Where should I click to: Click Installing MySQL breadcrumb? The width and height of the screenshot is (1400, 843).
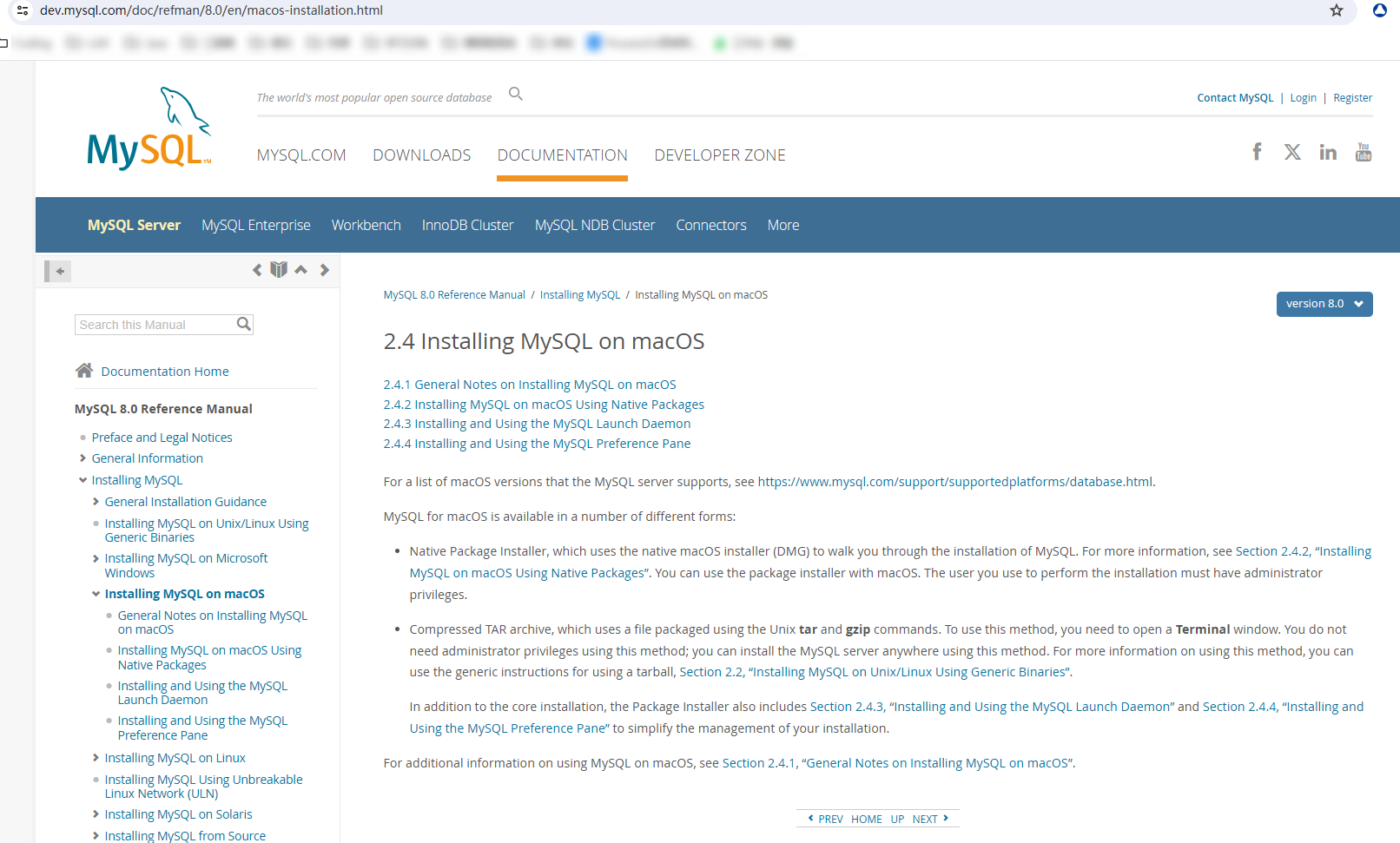click(x=580, y=295)
